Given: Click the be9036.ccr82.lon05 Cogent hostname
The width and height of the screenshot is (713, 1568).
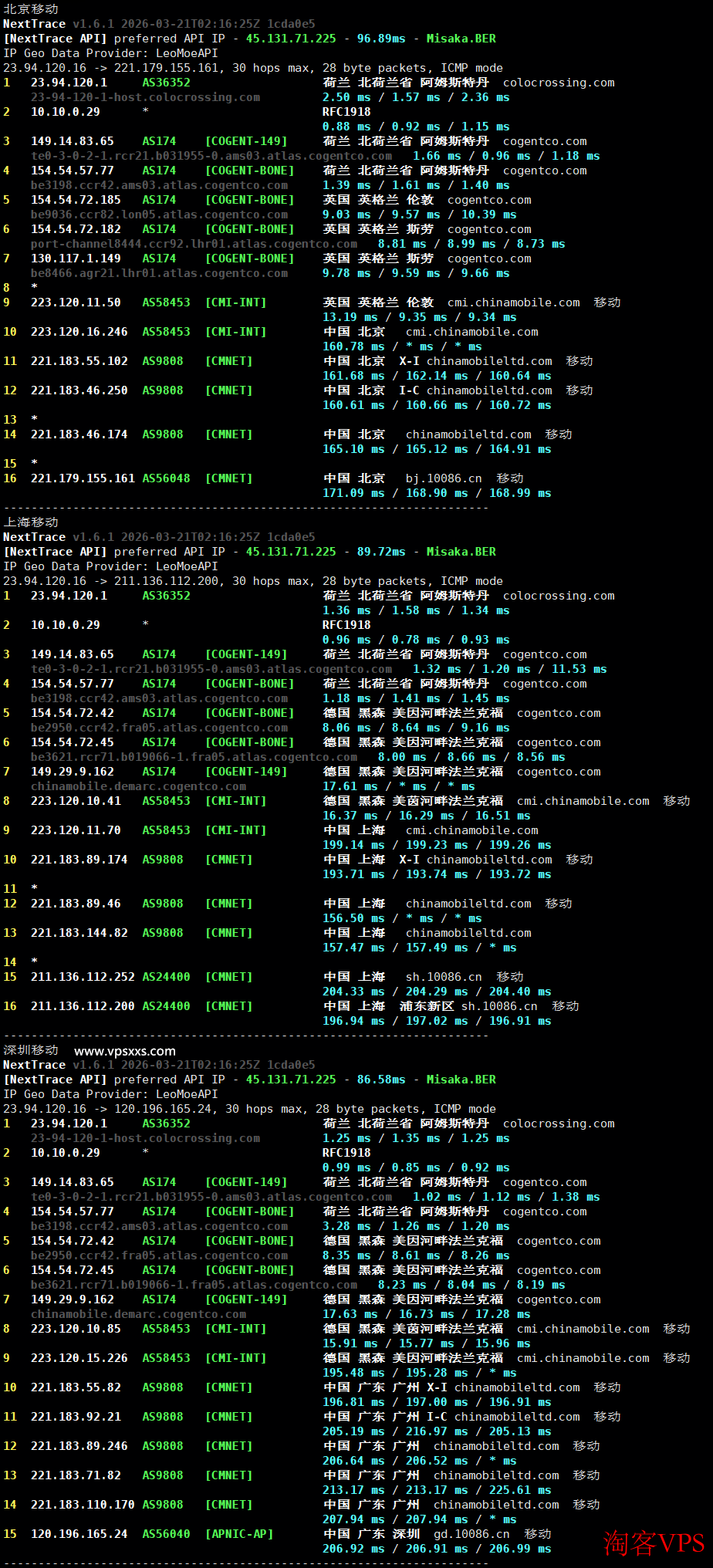Looking at the screenshot, I should (x=159, y=215).
